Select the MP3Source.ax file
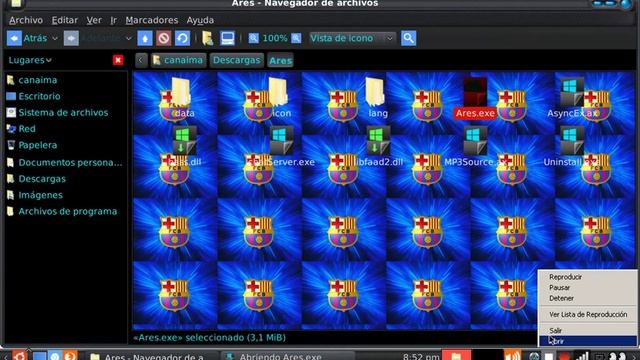The image size is (640, 360). (x=475, y=146)
